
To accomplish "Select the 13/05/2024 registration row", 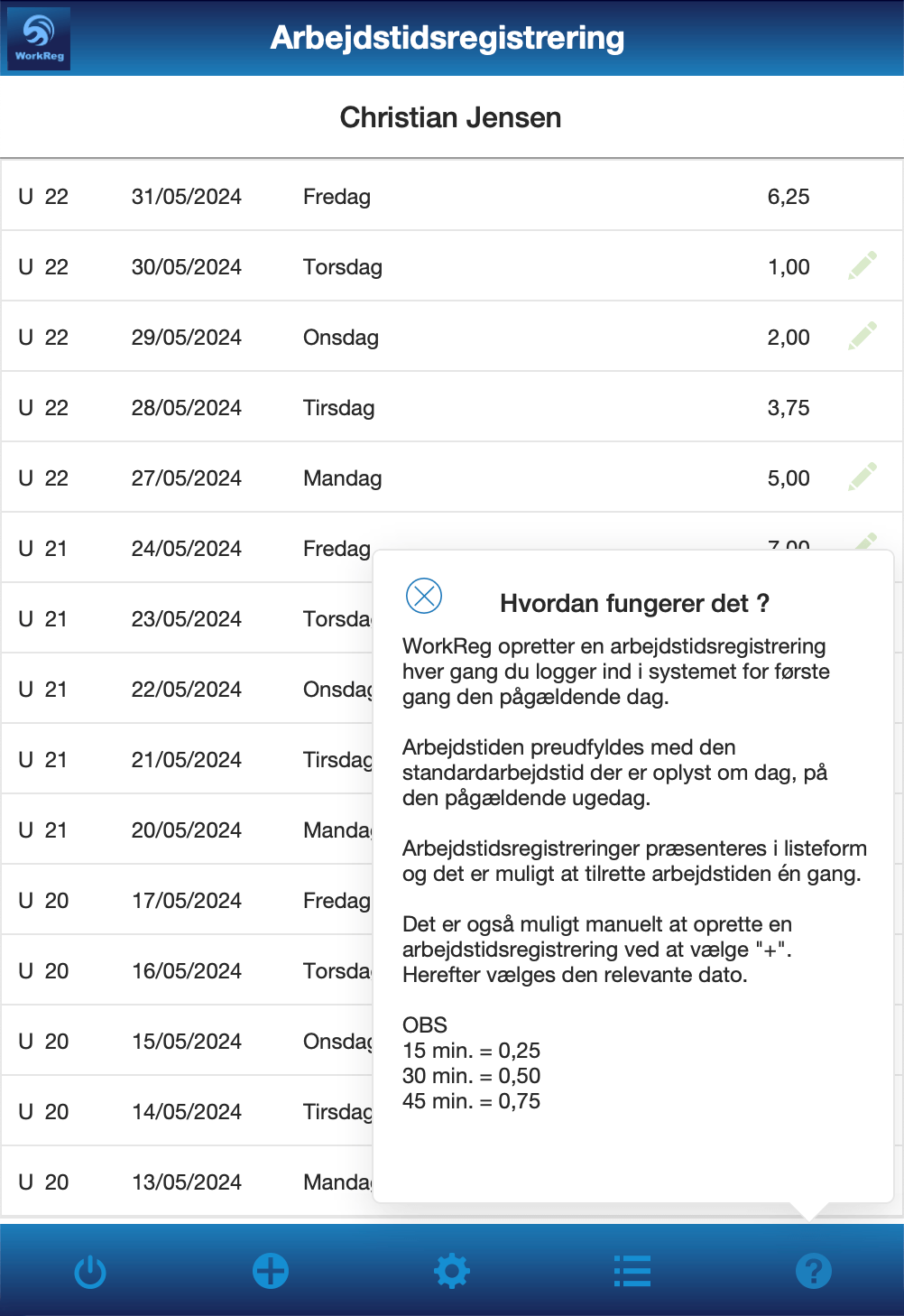I will pos(187,1182).
